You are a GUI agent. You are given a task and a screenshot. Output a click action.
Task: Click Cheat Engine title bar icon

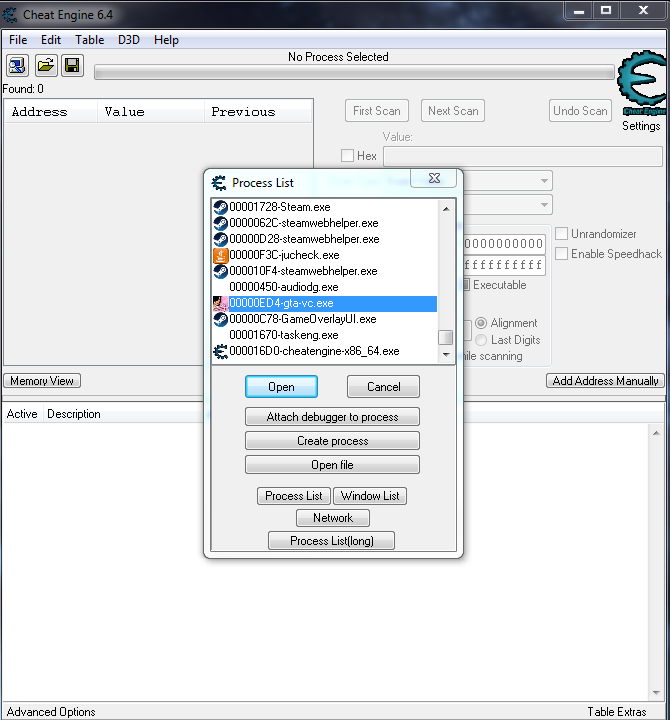click(10, 15)
